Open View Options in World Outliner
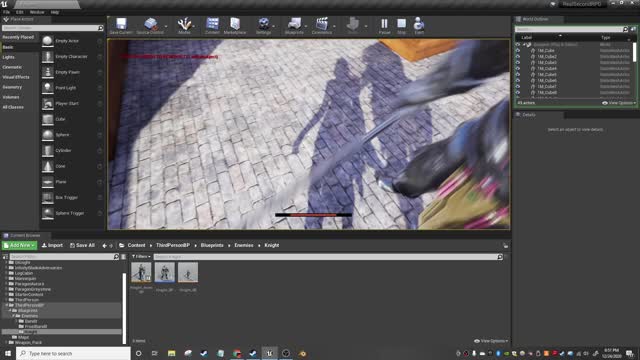This screenshot has height=360, width=640. (x=619, y=103)
